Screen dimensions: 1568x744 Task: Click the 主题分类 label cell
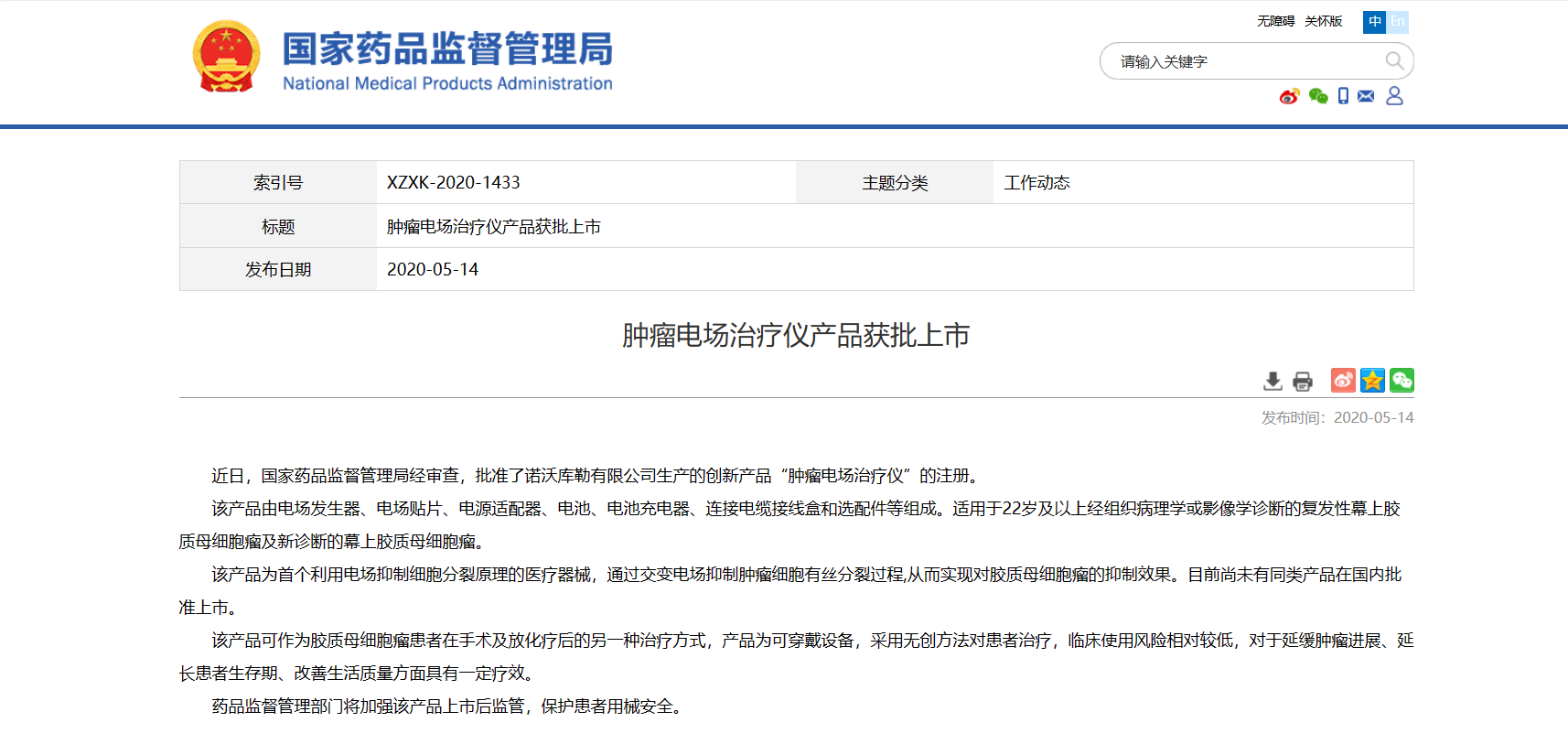pyautogui.click(x=895, y=182)
